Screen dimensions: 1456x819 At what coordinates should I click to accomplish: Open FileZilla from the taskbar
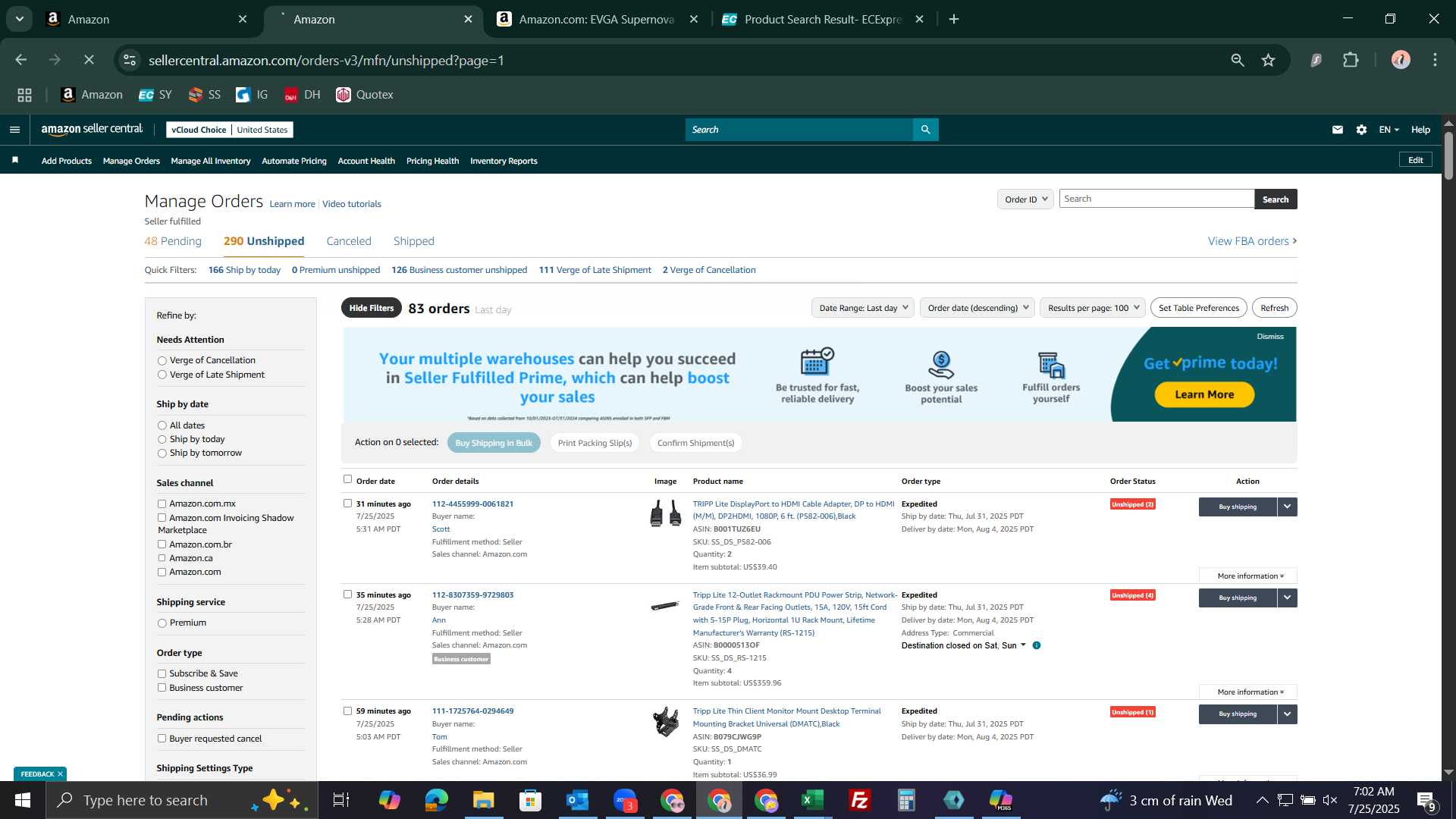click(x=859, y=800)
